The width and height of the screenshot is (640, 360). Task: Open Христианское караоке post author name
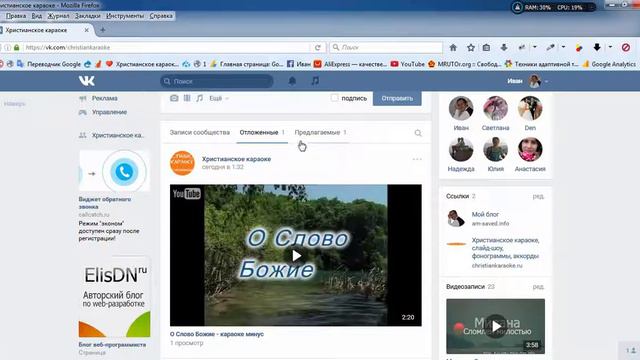tap(236, 159)
